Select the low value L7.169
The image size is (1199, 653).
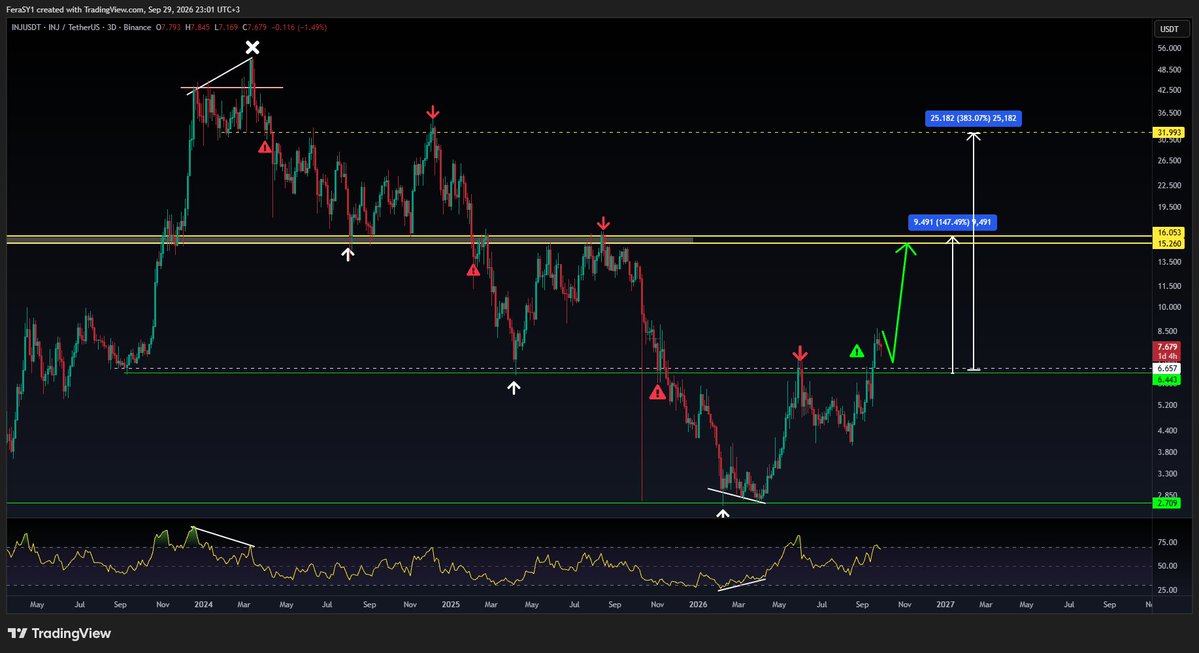point(226,28)
